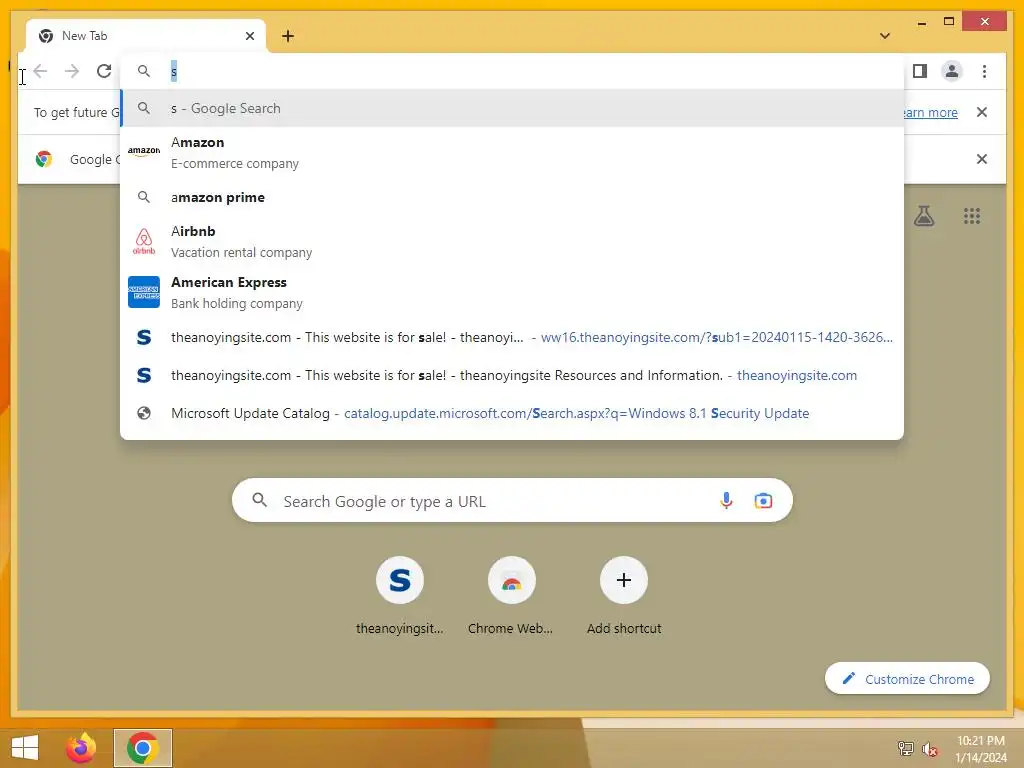Start voice search with the microphone icon
Screen dimensions: 1024x768
[726, 501]
